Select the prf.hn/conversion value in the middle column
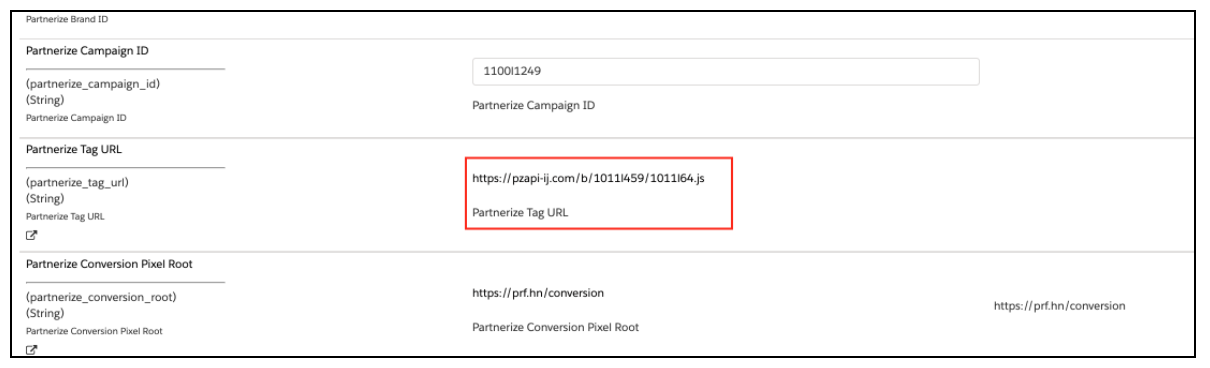 click(538, 293)
